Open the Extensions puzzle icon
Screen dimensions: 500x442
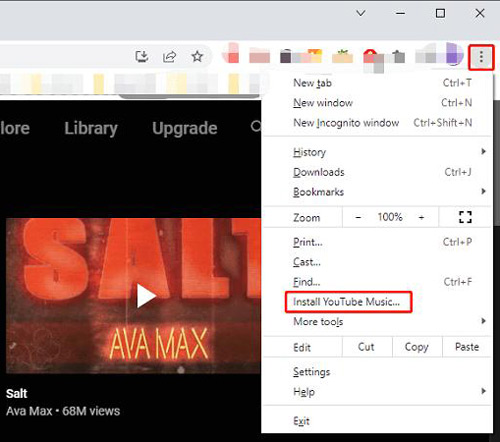[x=398, y=56]
